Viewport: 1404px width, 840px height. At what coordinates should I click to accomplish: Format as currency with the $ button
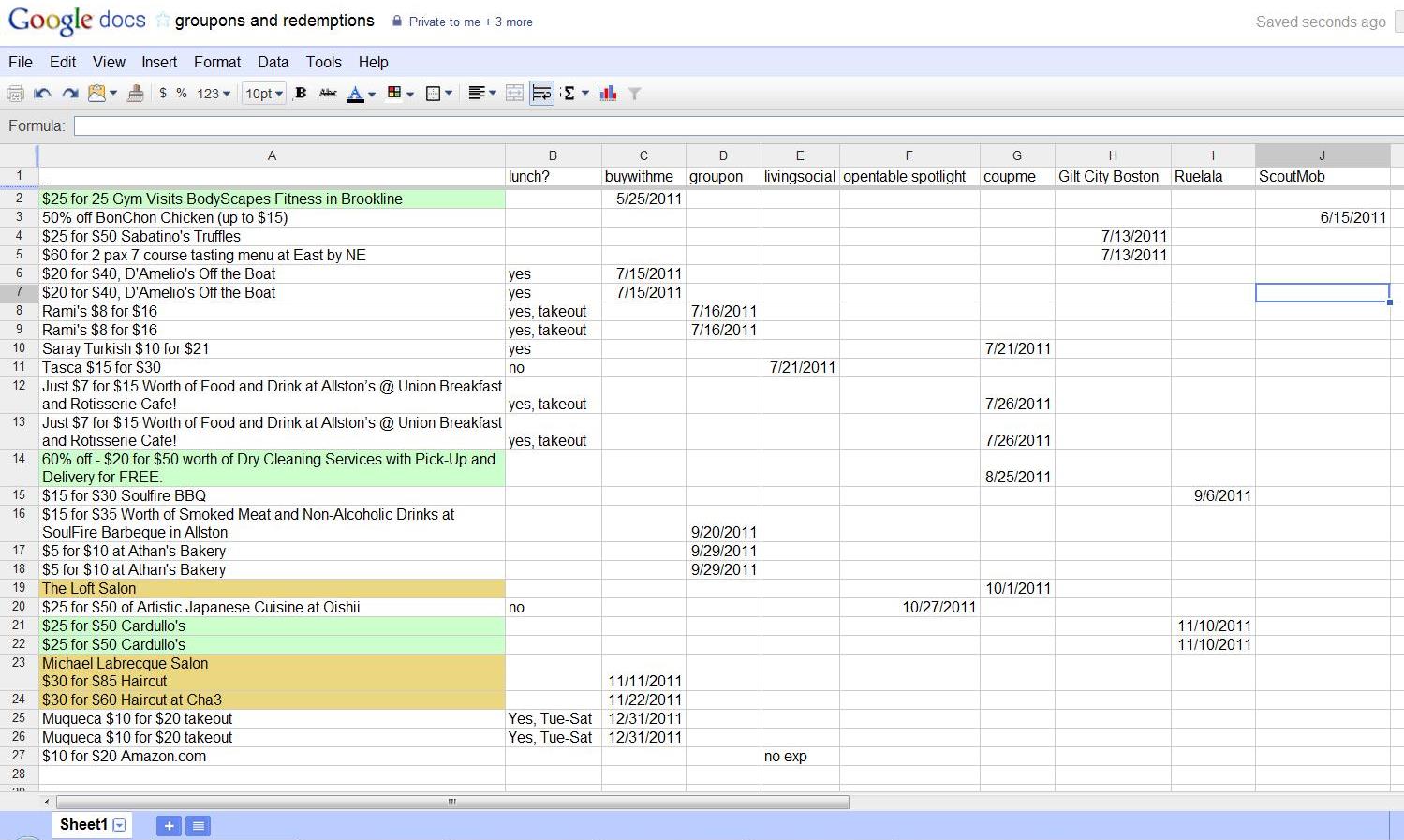(163, 94)
